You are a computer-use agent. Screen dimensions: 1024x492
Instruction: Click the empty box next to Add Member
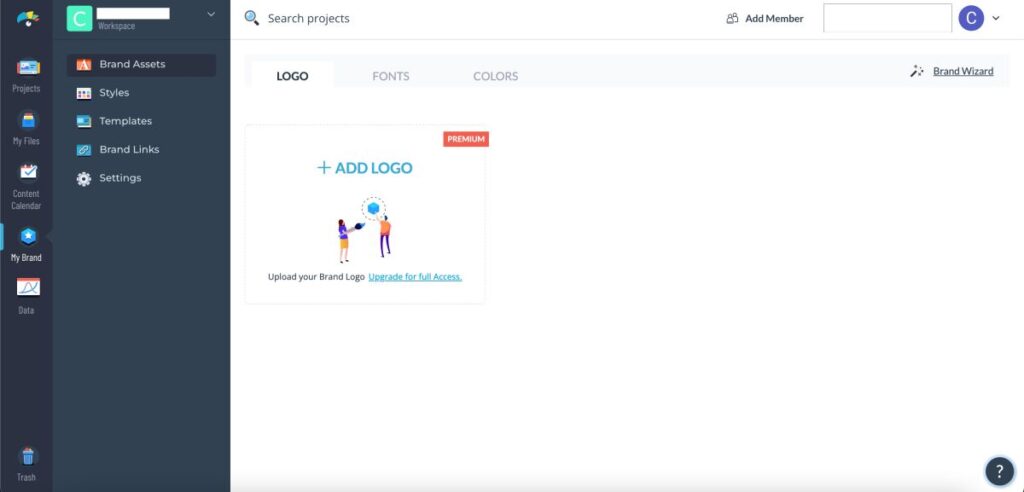887,18
